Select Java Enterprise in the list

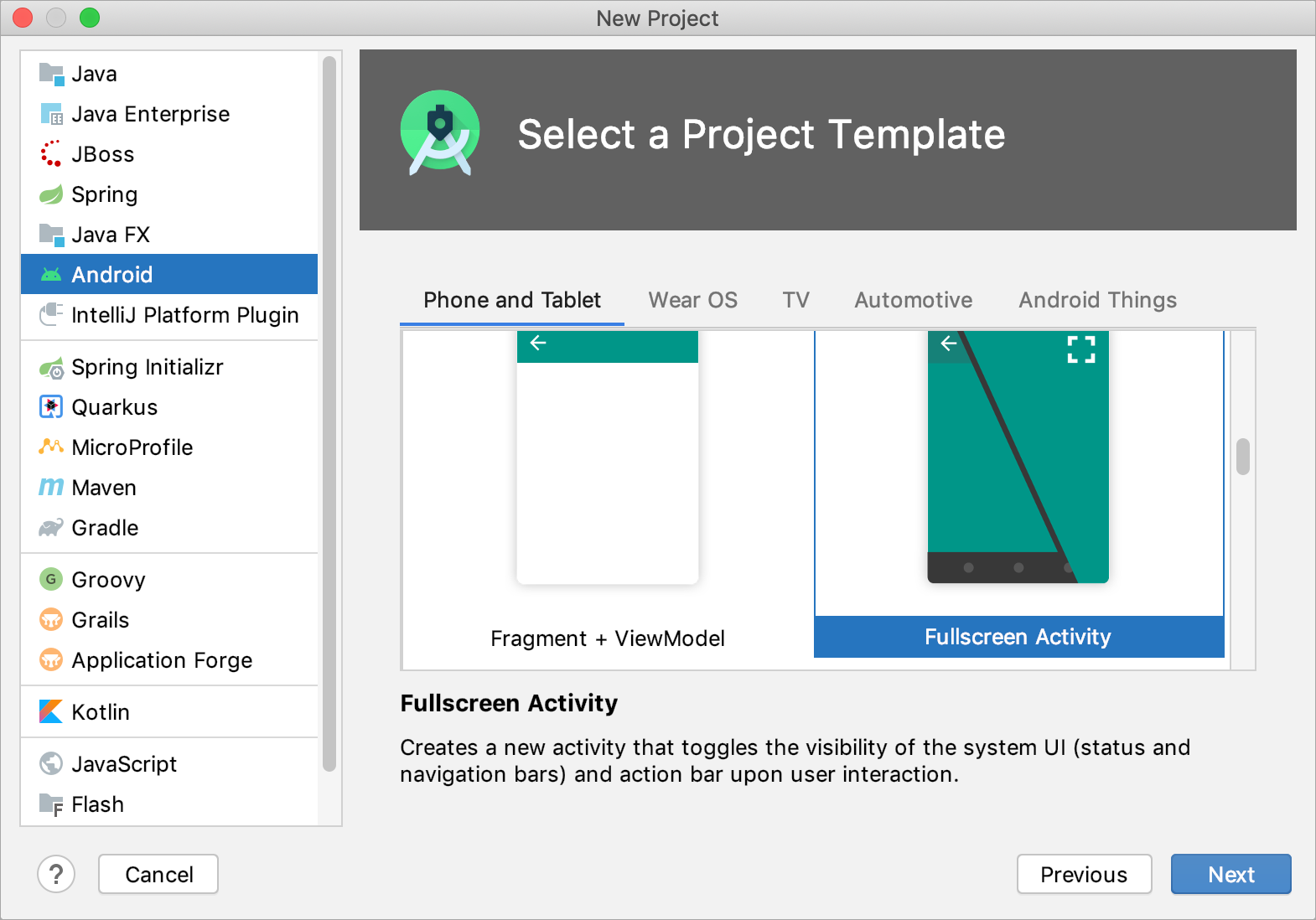click(x=151, y=114)
